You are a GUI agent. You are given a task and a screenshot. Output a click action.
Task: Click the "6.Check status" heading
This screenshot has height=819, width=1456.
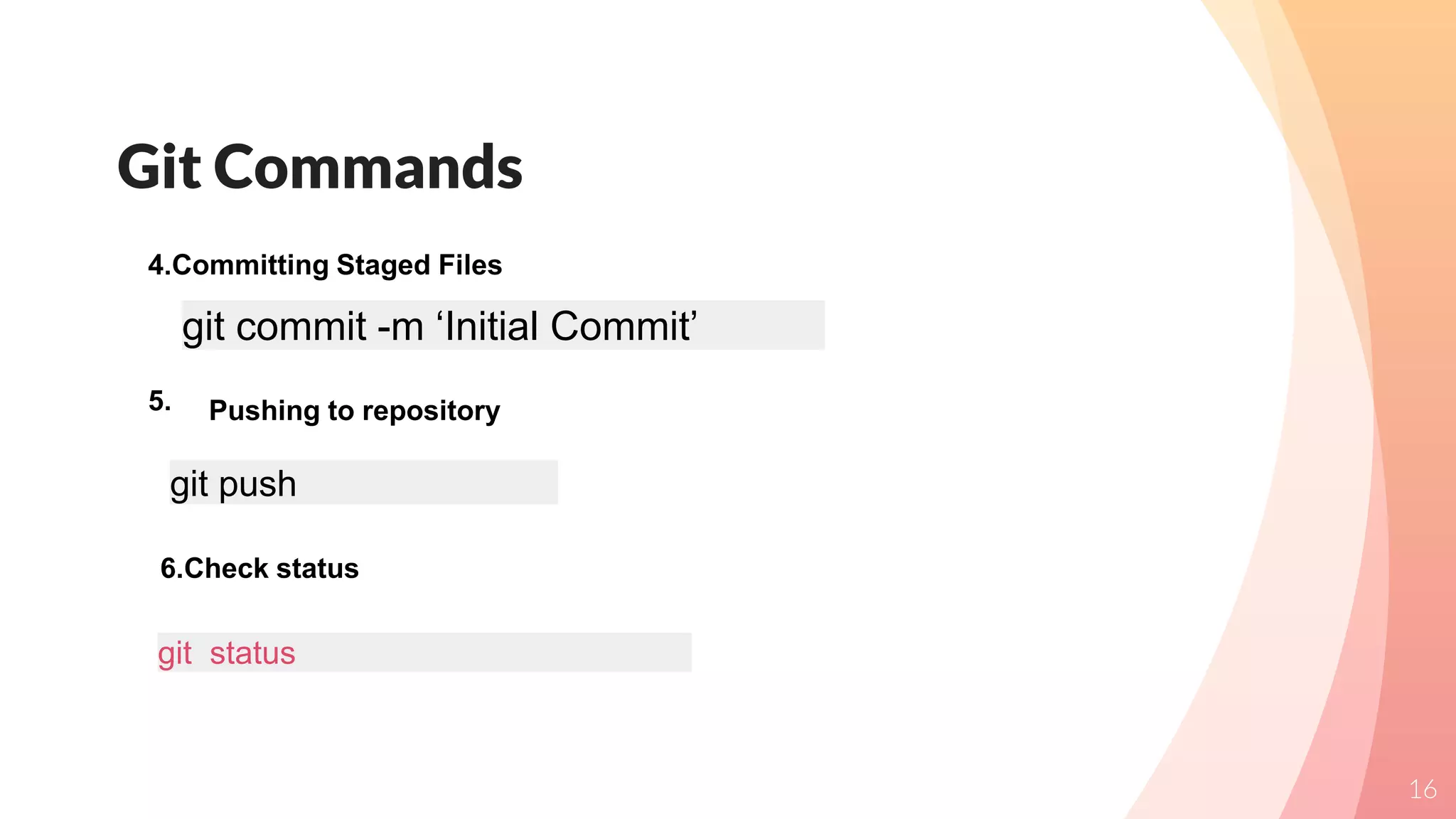point(259,569)
